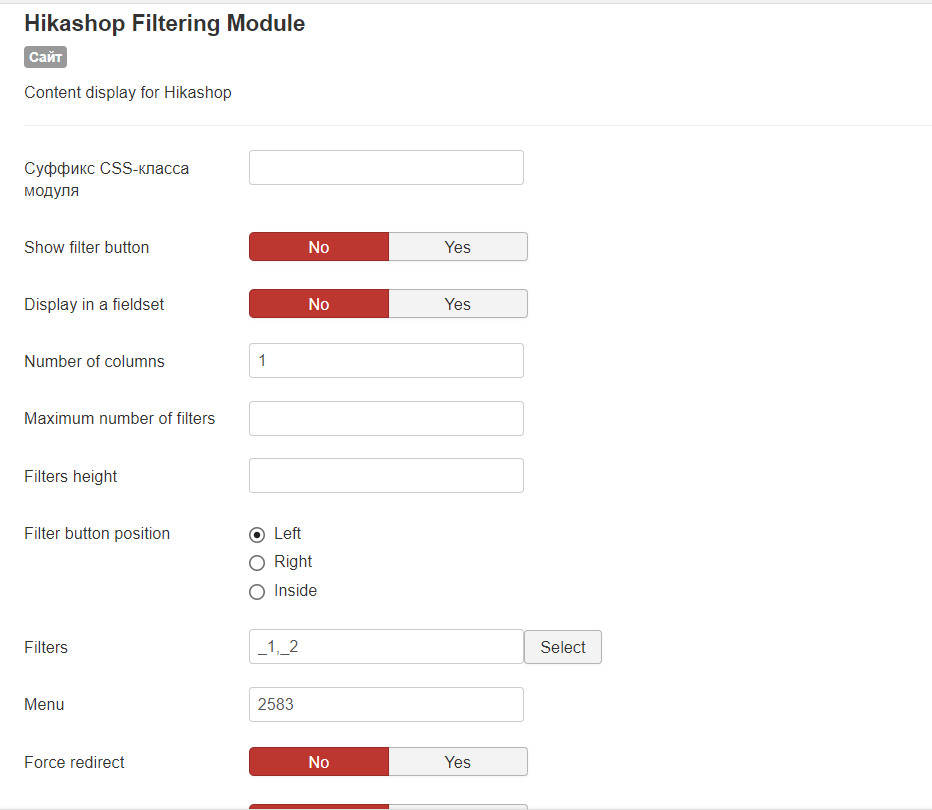This screenshot has width=932, height=810.
Task: Select the Right filter button position
Action: [x=257, y=563]
